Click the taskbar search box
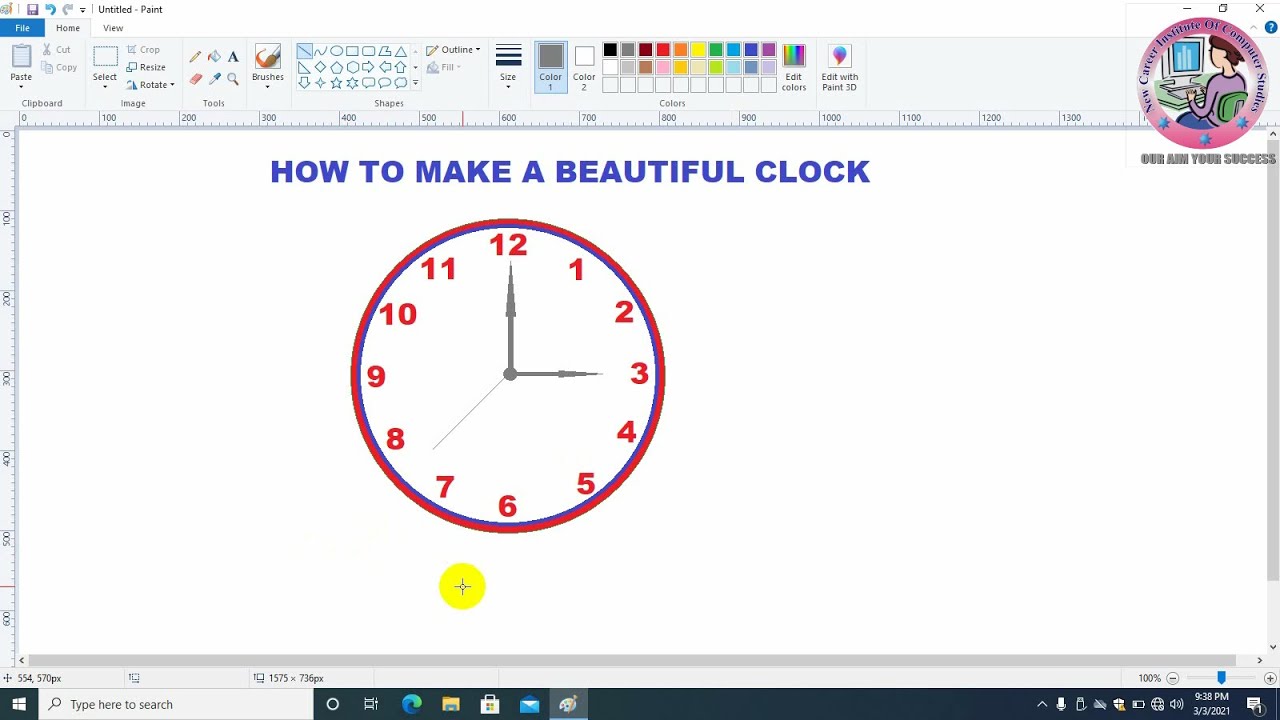The image size is (1280, 720). pos(176,704)
